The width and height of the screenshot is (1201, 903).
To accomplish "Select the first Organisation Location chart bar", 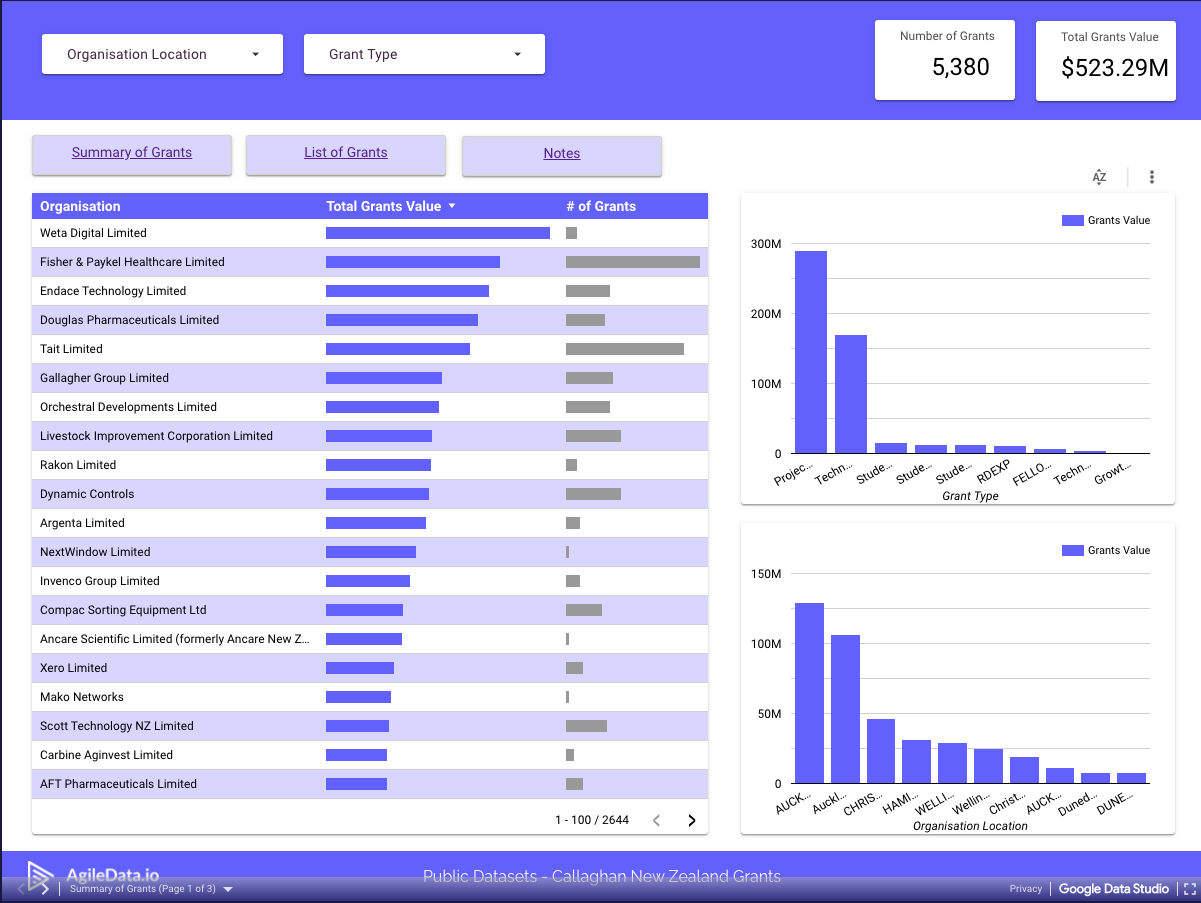I will 809,693.
